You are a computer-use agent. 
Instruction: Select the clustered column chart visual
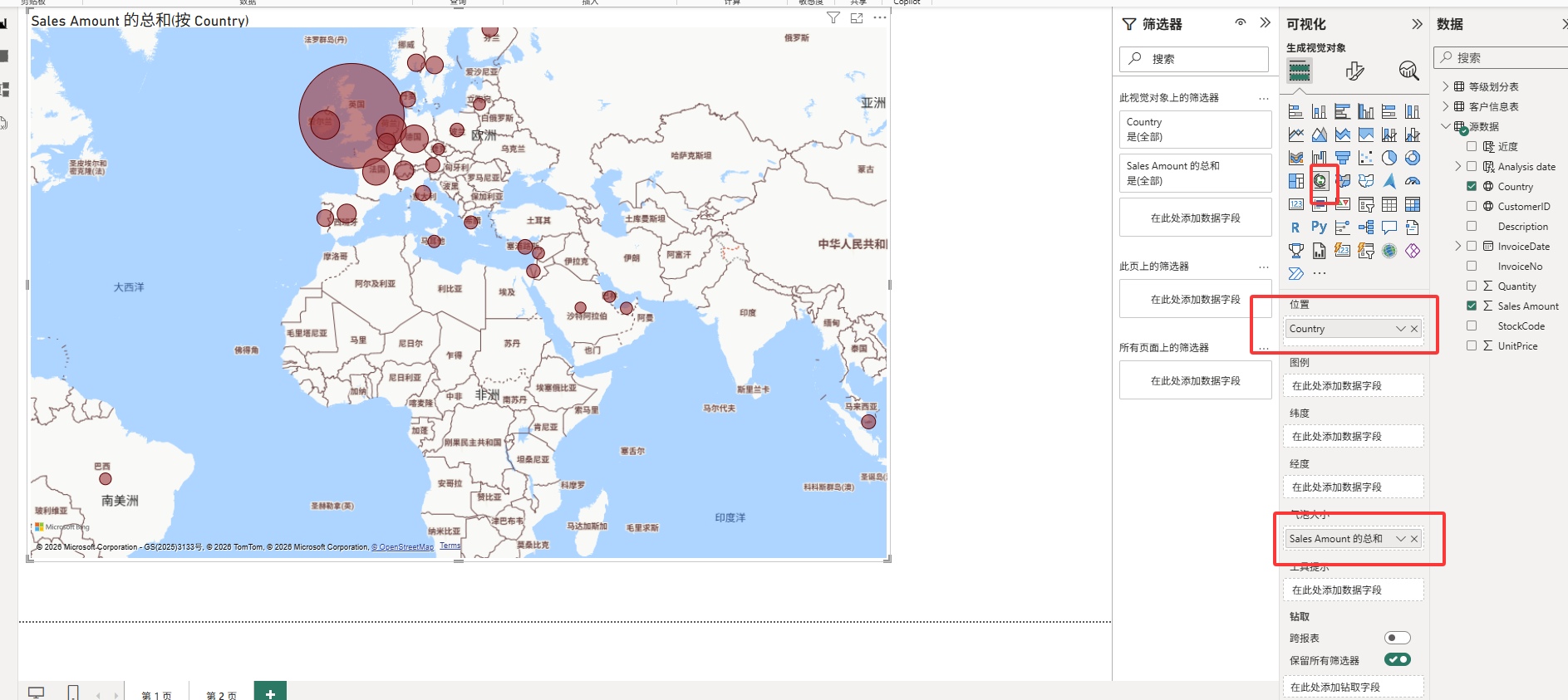coord(1365,111)
